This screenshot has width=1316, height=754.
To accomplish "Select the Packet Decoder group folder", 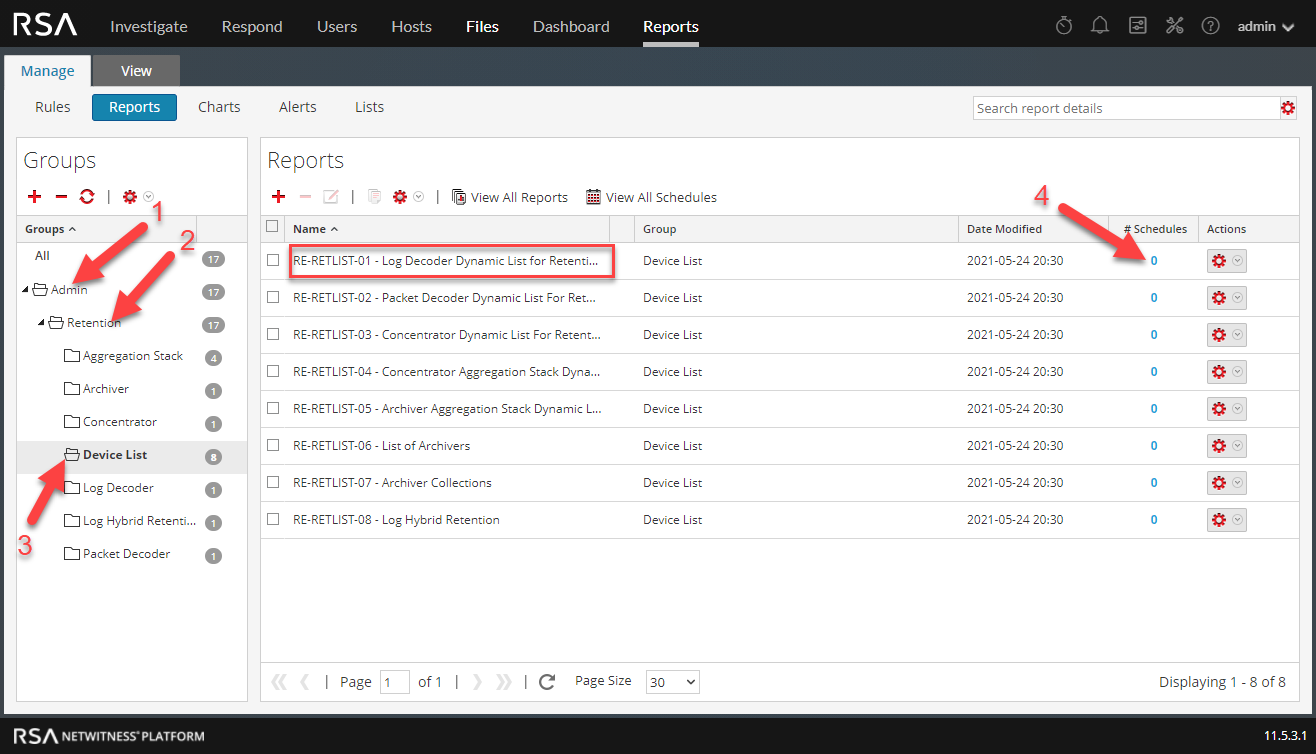I will (x=126, y=554).
